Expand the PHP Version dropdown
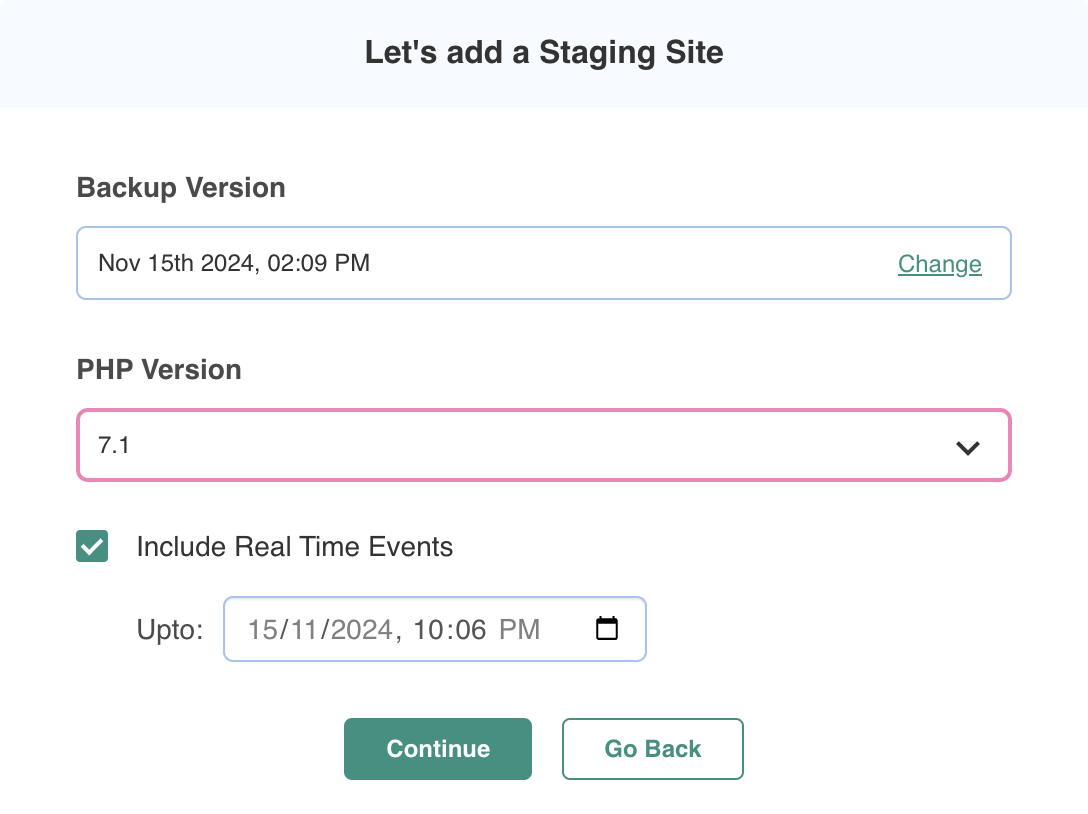This screenshot has width=1088, height=814. (x=543, y=446)
